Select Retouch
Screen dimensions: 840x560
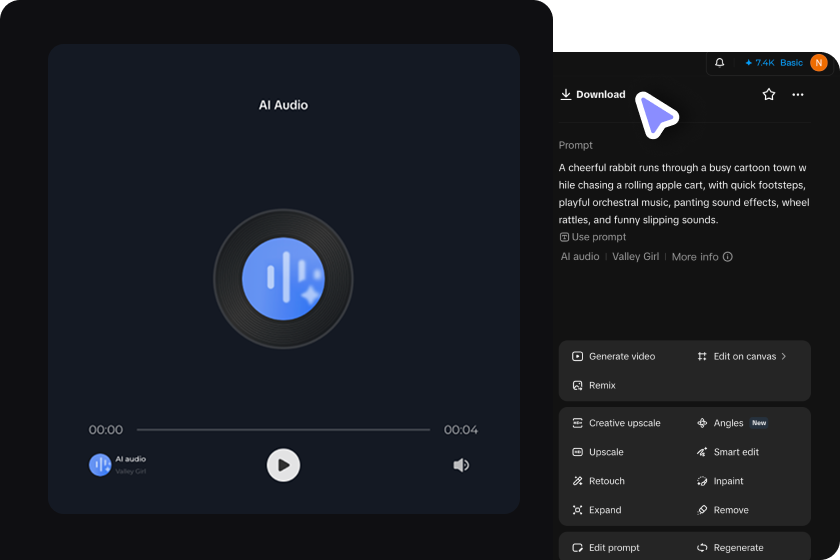pyautogui.click(x=598, y=481)
